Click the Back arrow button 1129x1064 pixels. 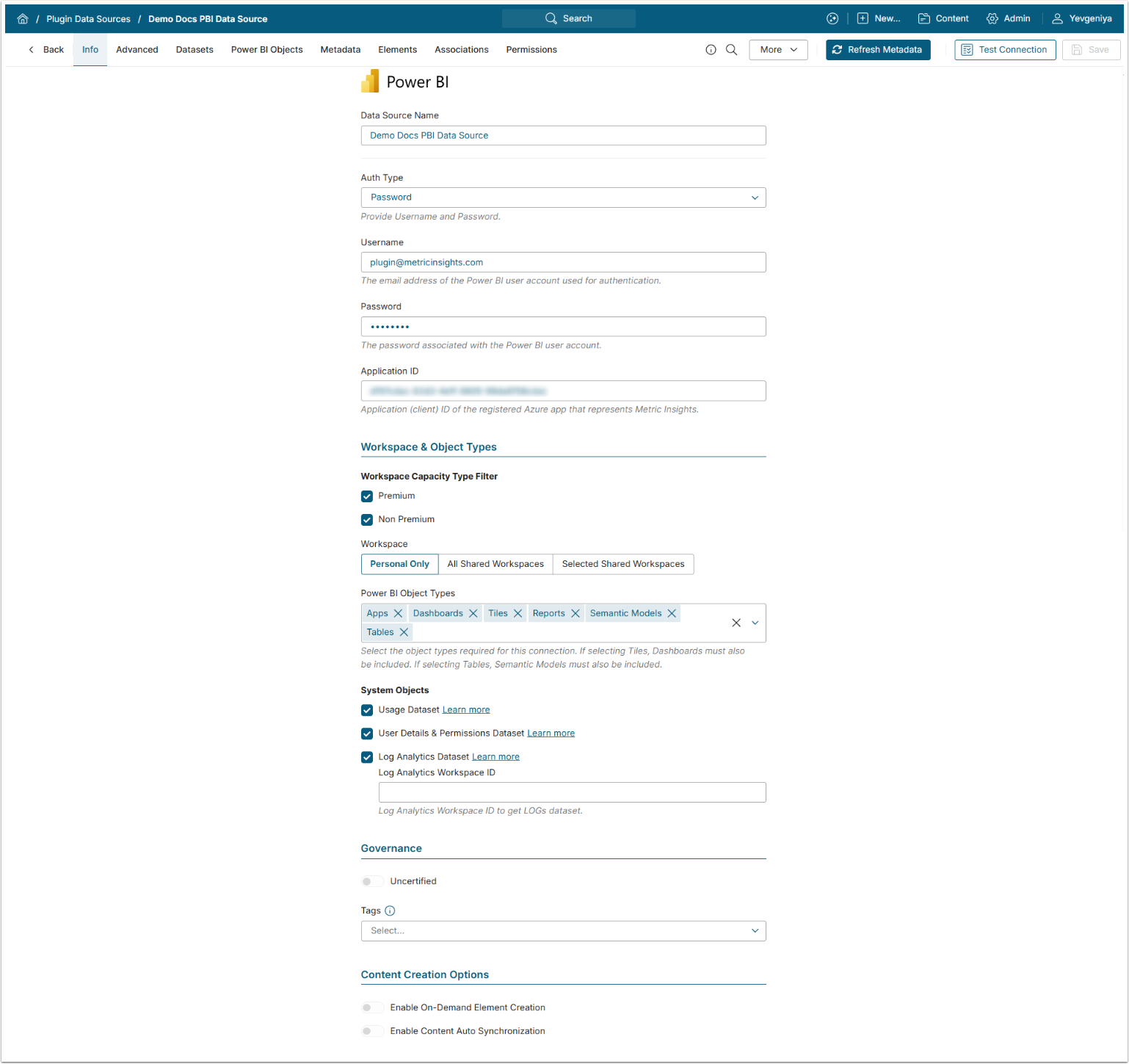[x=46, y=50]
